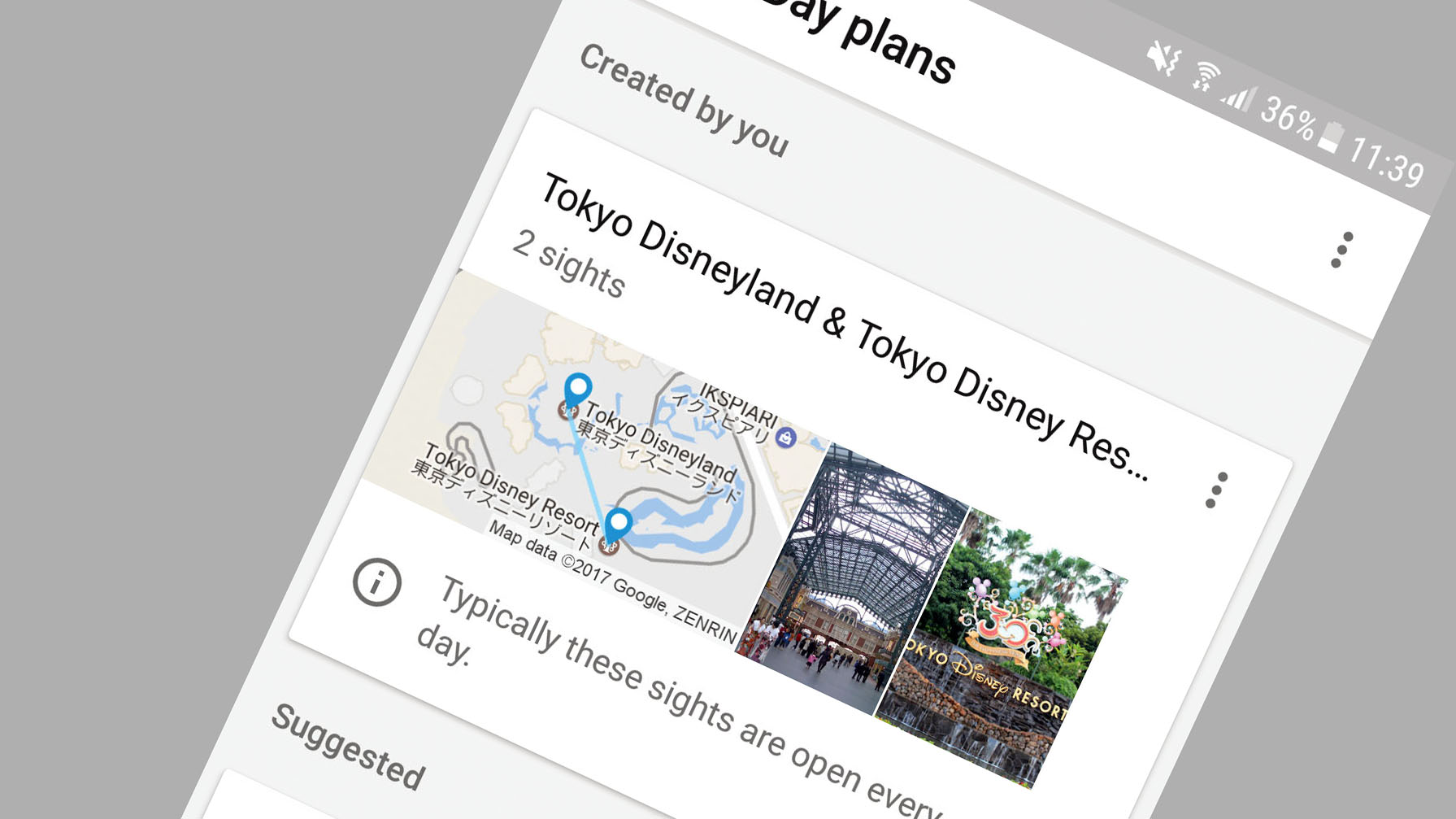Select the Suggested section heading
1456x819 pixels.
tap(348, 747)
